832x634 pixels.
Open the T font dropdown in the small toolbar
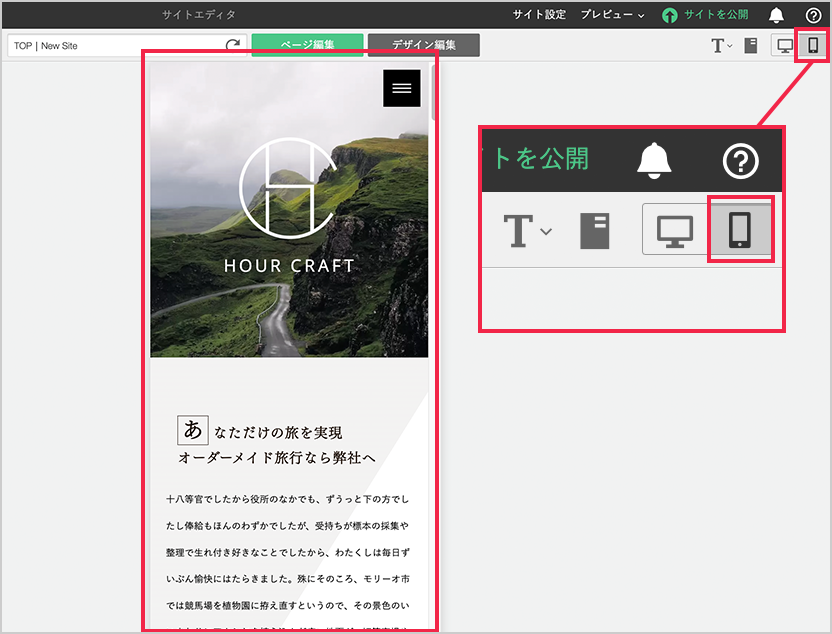click(721, 46)
